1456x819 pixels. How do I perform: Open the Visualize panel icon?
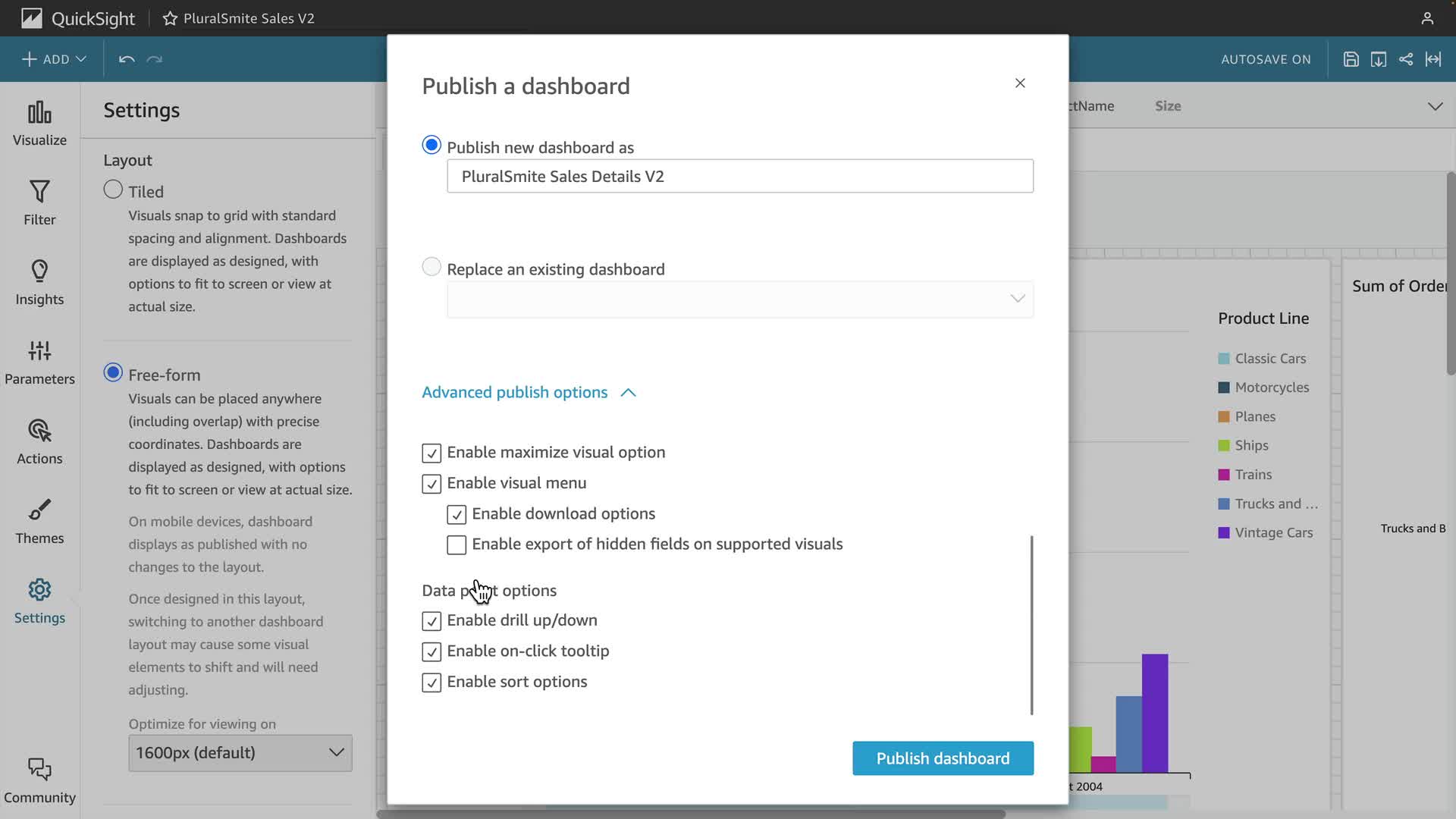[39, 114]
